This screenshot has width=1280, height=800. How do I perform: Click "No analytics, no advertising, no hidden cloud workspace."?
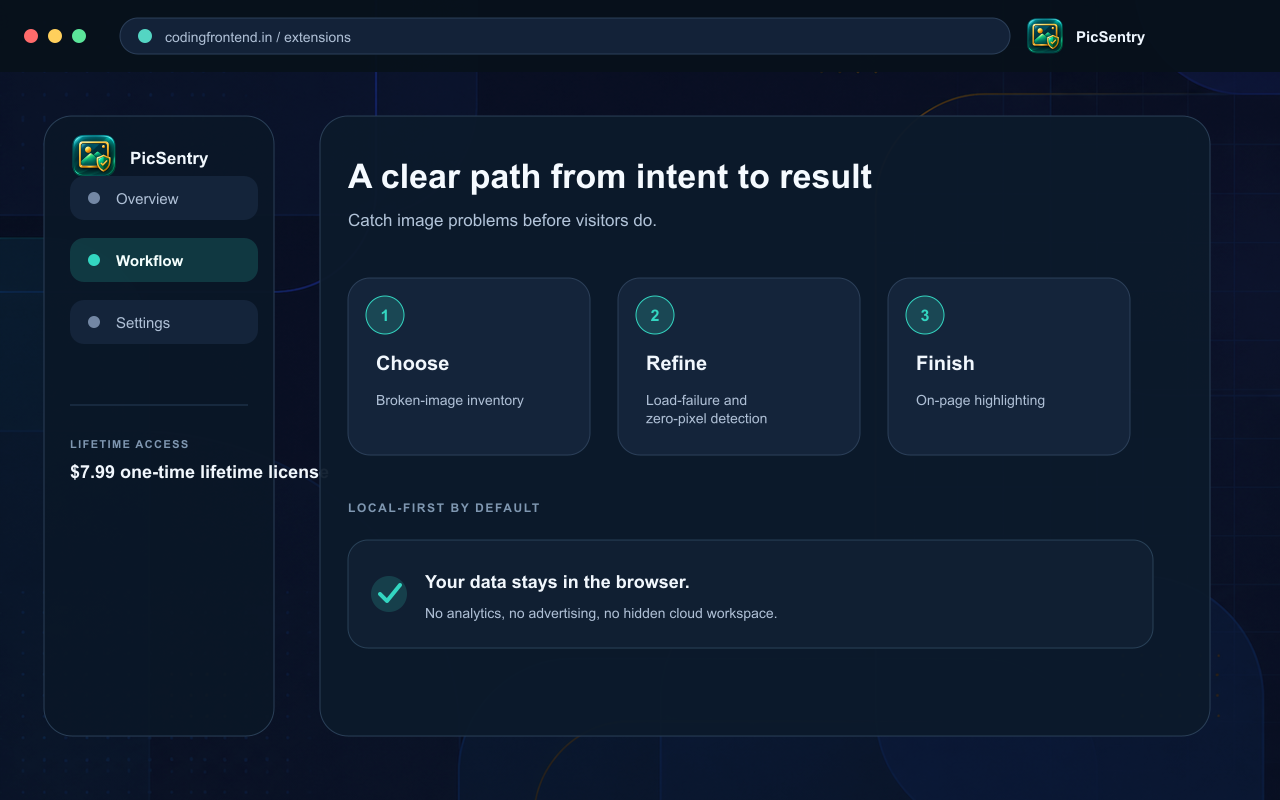pos(601,613)
